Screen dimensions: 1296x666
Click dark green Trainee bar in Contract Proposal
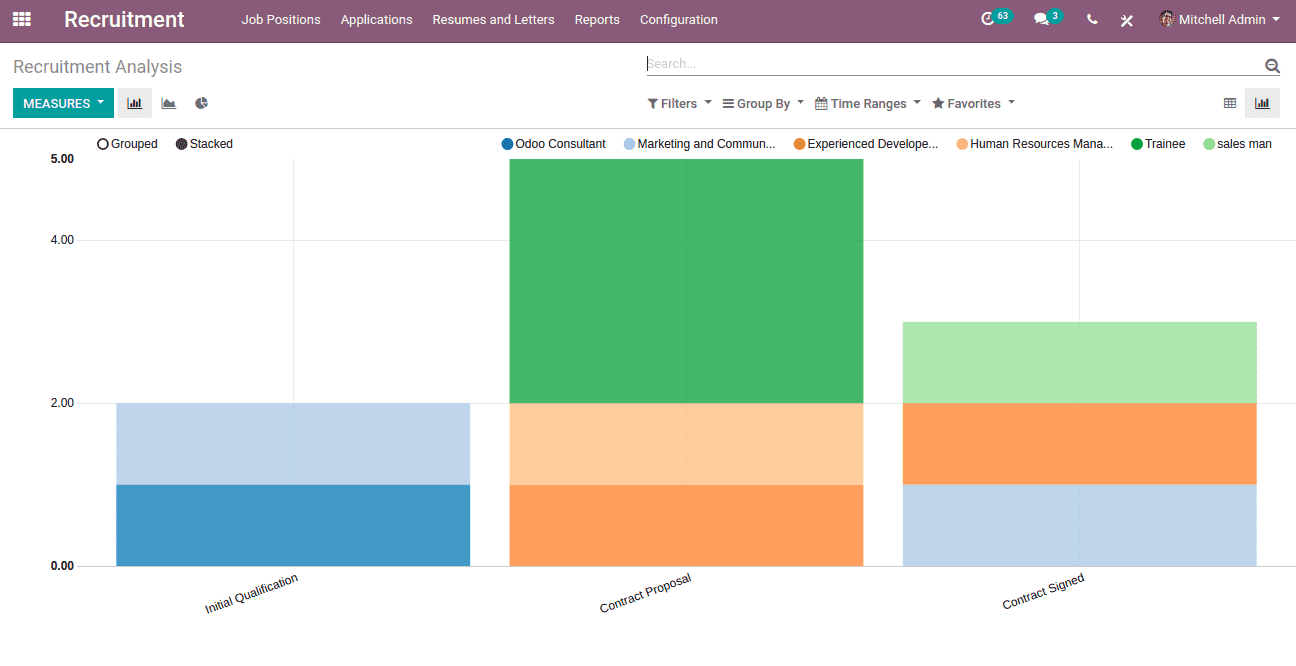click(686, 281)
